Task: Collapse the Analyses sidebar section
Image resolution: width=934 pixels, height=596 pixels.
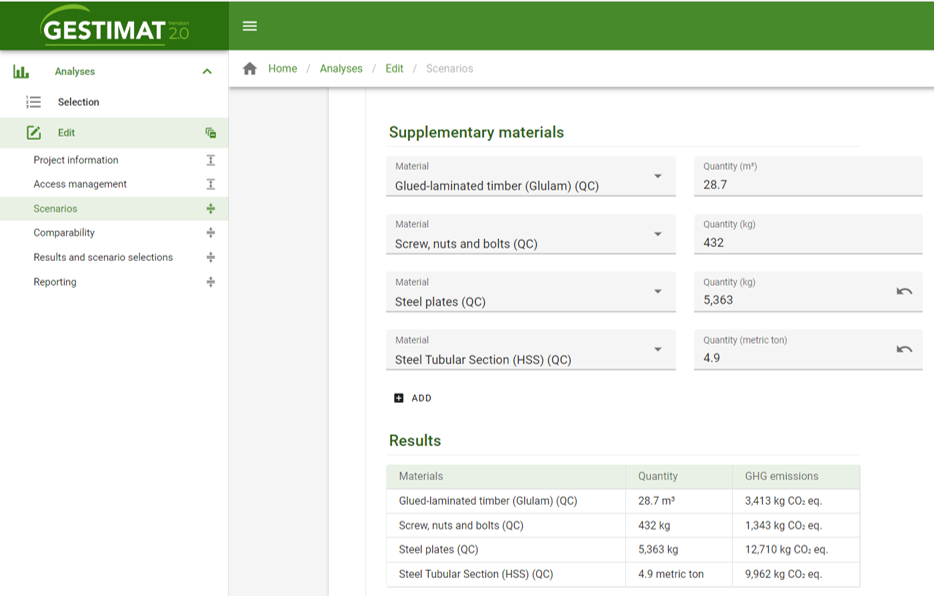Action: coord(207,72)
